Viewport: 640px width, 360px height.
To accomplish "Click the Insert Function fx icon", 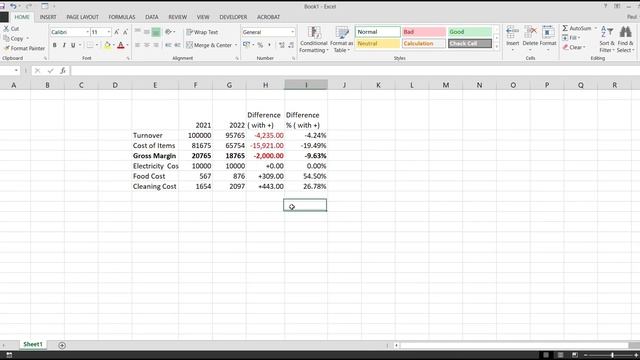I will (63, 71).
